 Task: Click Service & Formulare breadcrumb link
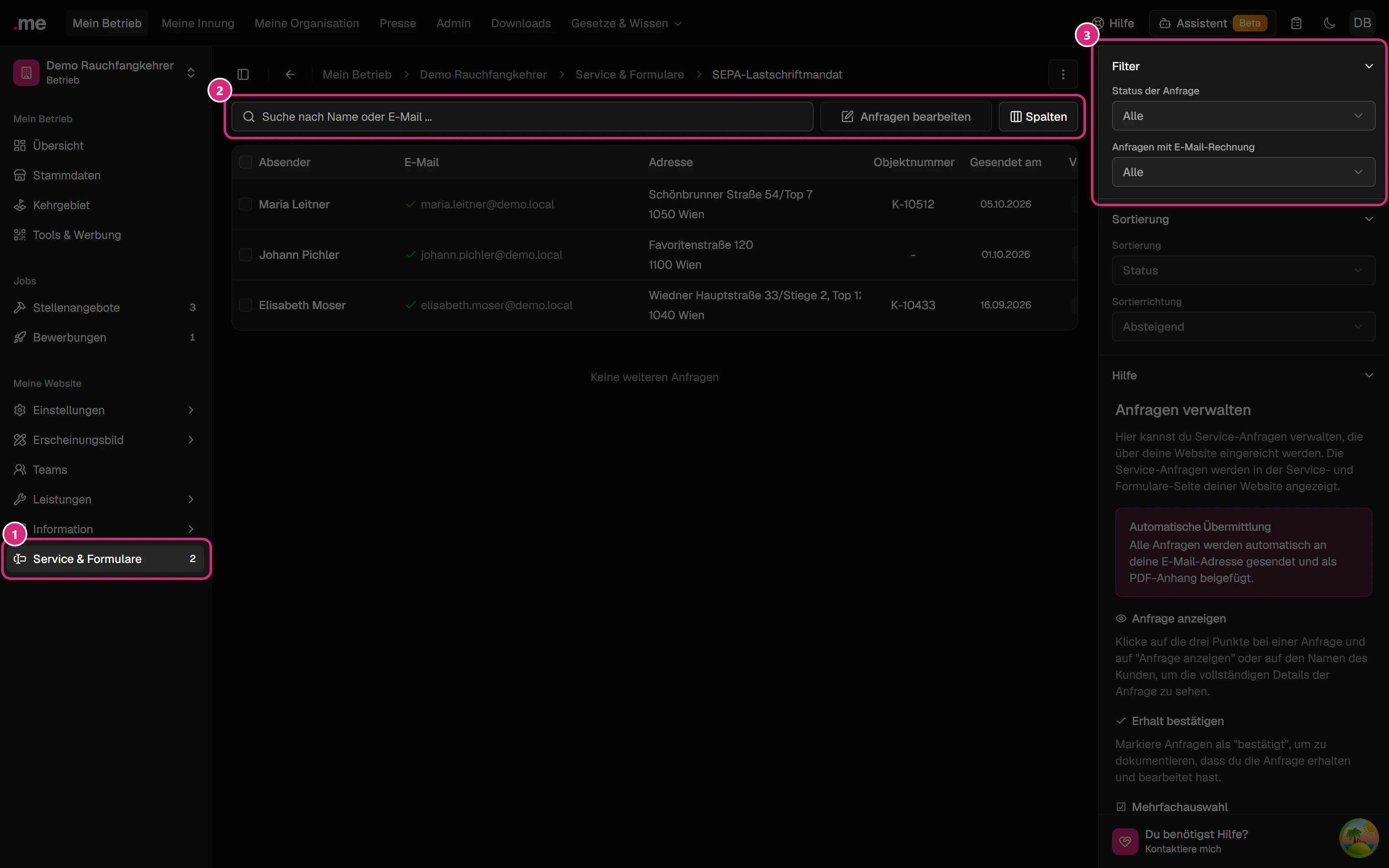coord(629,75)
